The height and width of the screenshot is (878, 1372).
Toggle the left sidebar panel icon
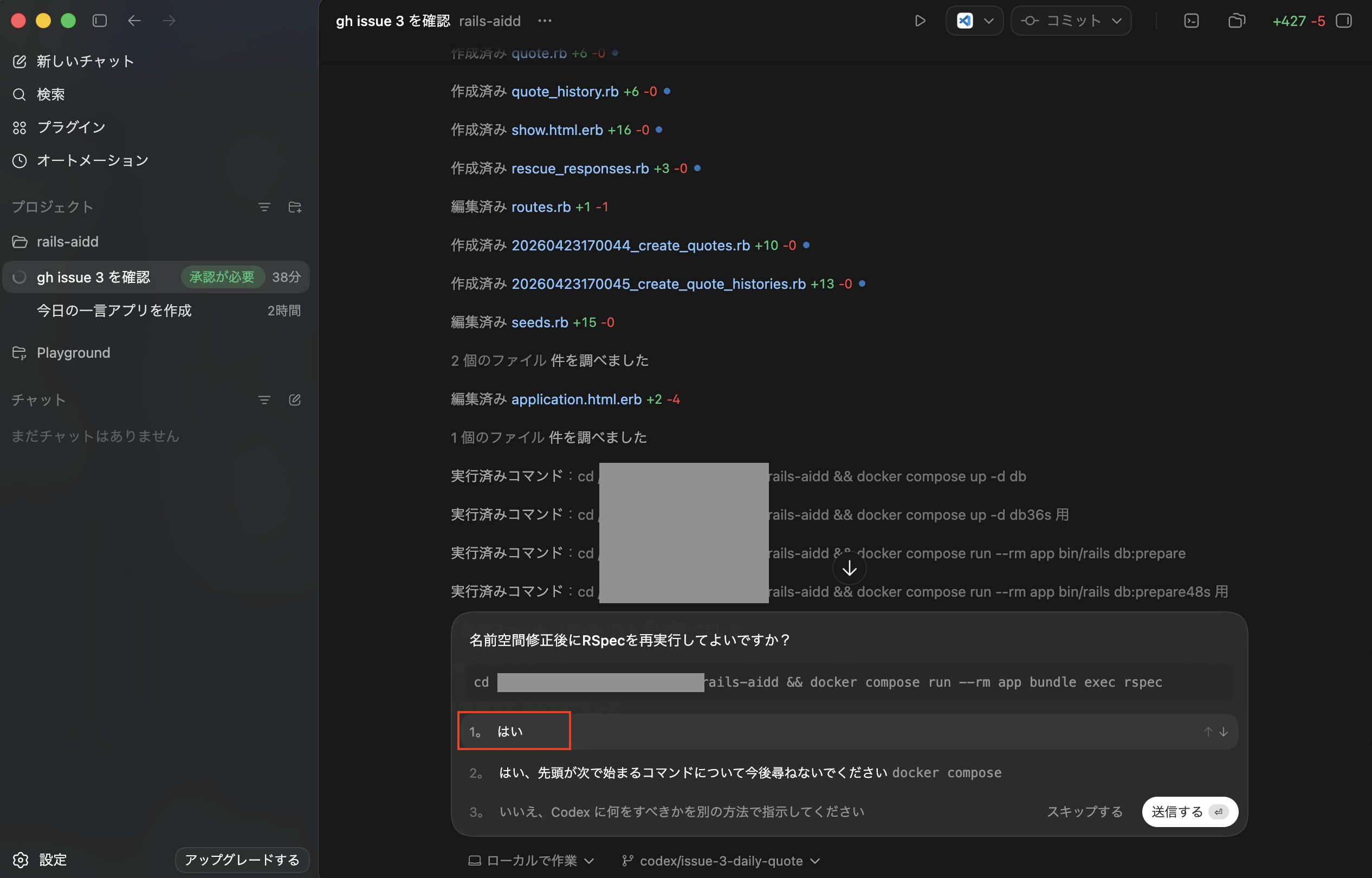(100, 21)
